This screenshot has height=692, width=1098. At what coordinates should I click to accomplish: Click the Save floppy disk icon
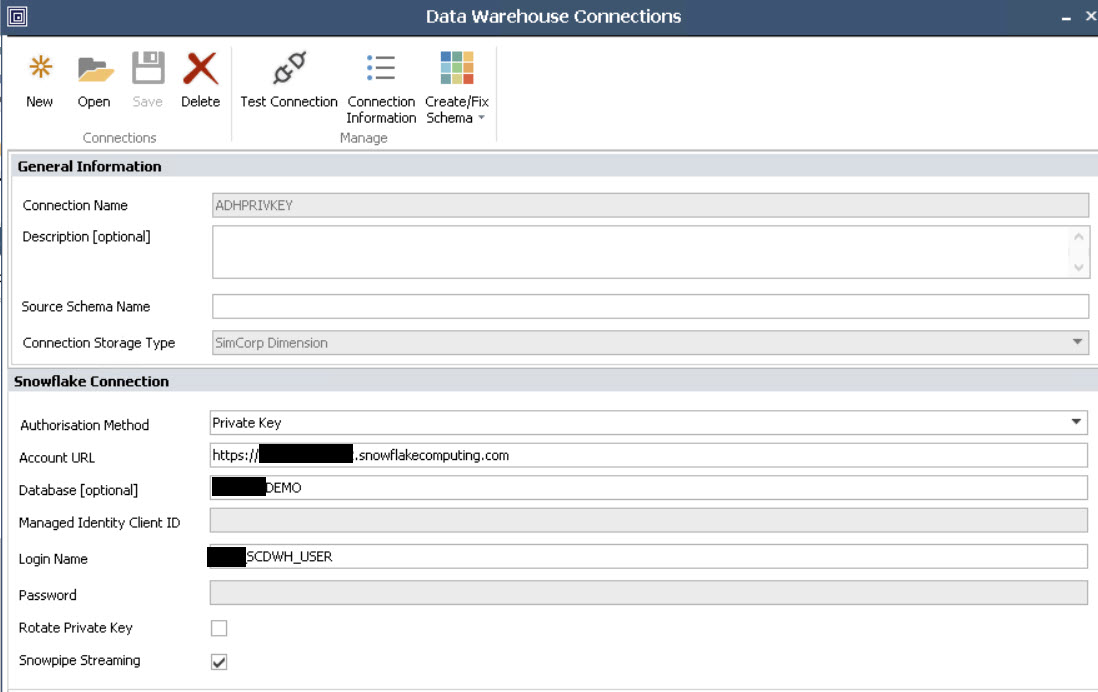pos(148,68)
